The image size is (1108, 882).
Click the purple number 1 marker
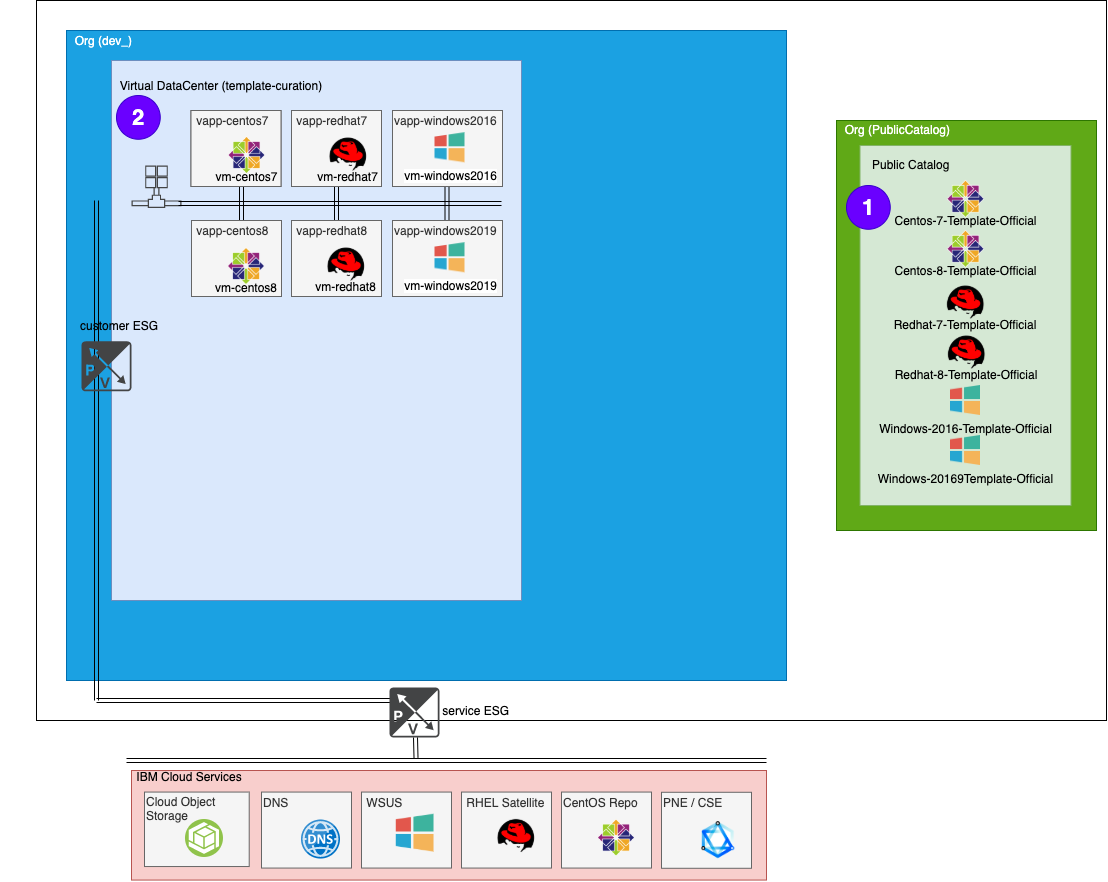(x=867, y=207)
